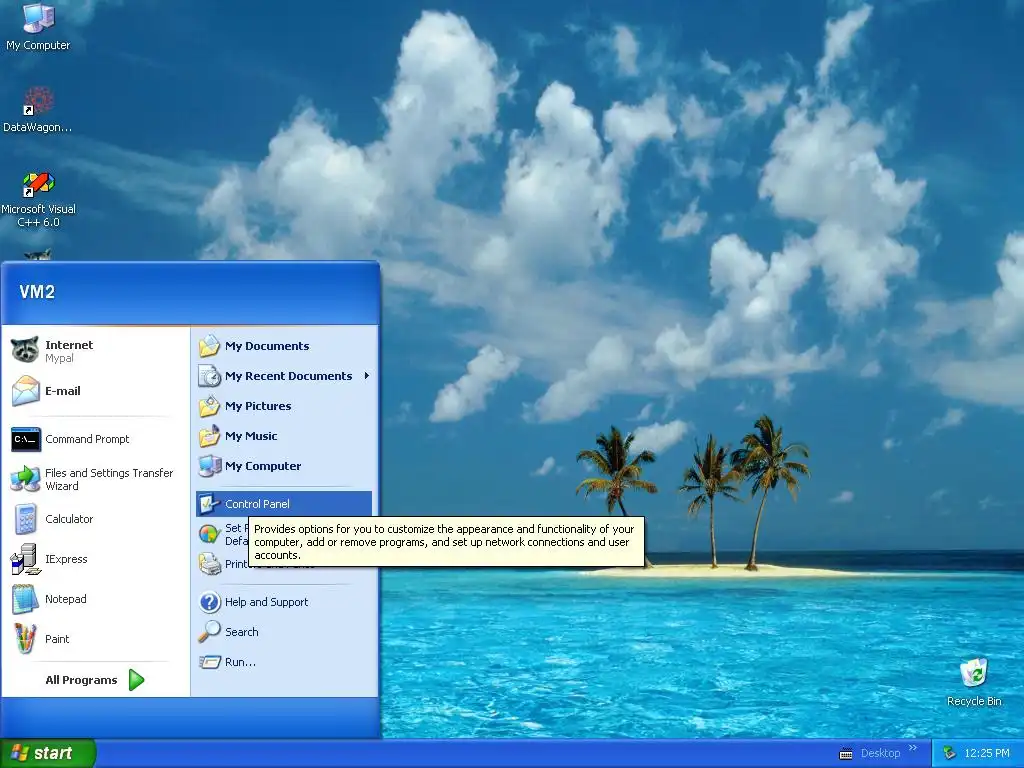Click the VM2 user name header
This screenshot has height=768, width=1024.
pyautogui.click(x=37, y=292)
